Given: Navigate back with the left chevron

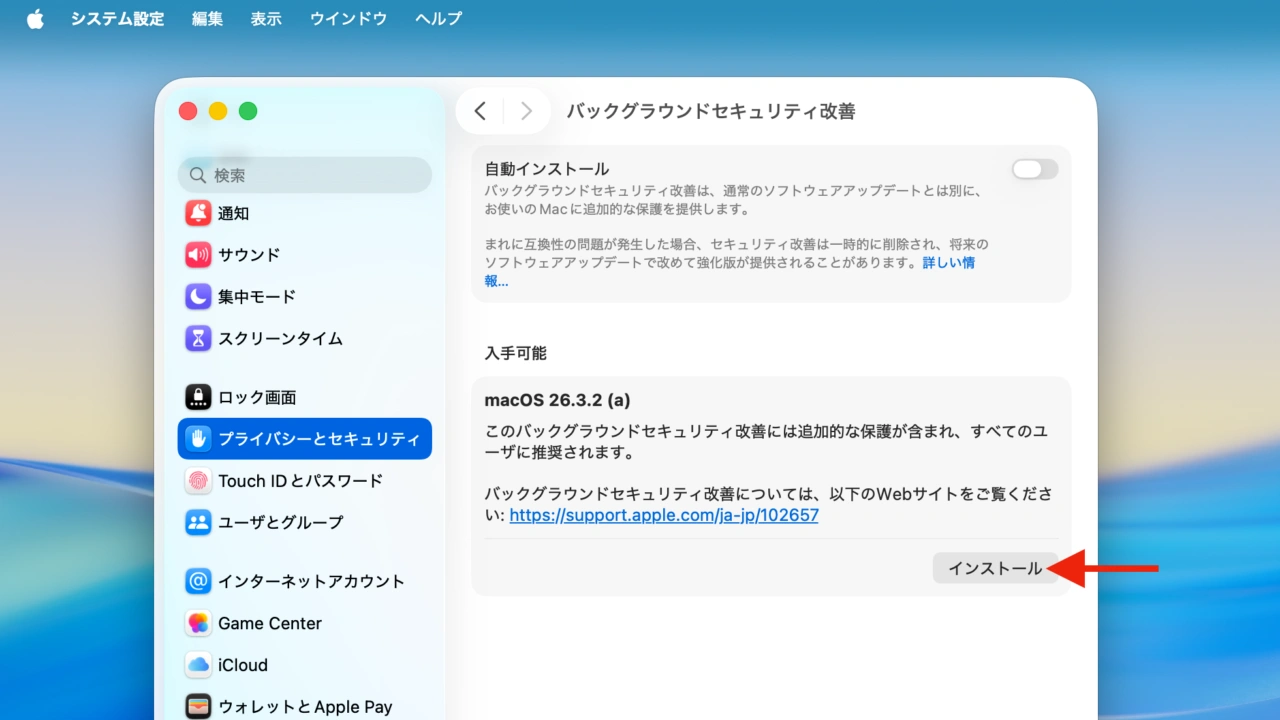Looking at the screenshot, I should point(480,111).
